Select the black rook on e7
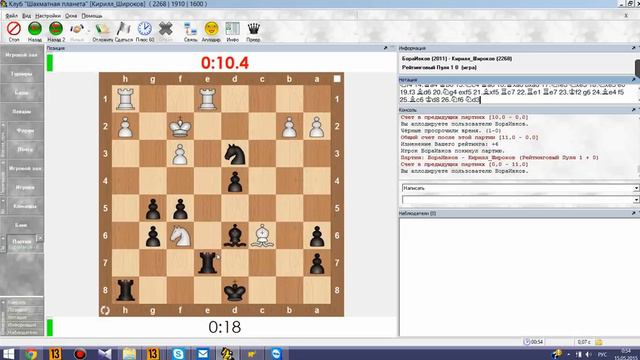 pos(207,263)
